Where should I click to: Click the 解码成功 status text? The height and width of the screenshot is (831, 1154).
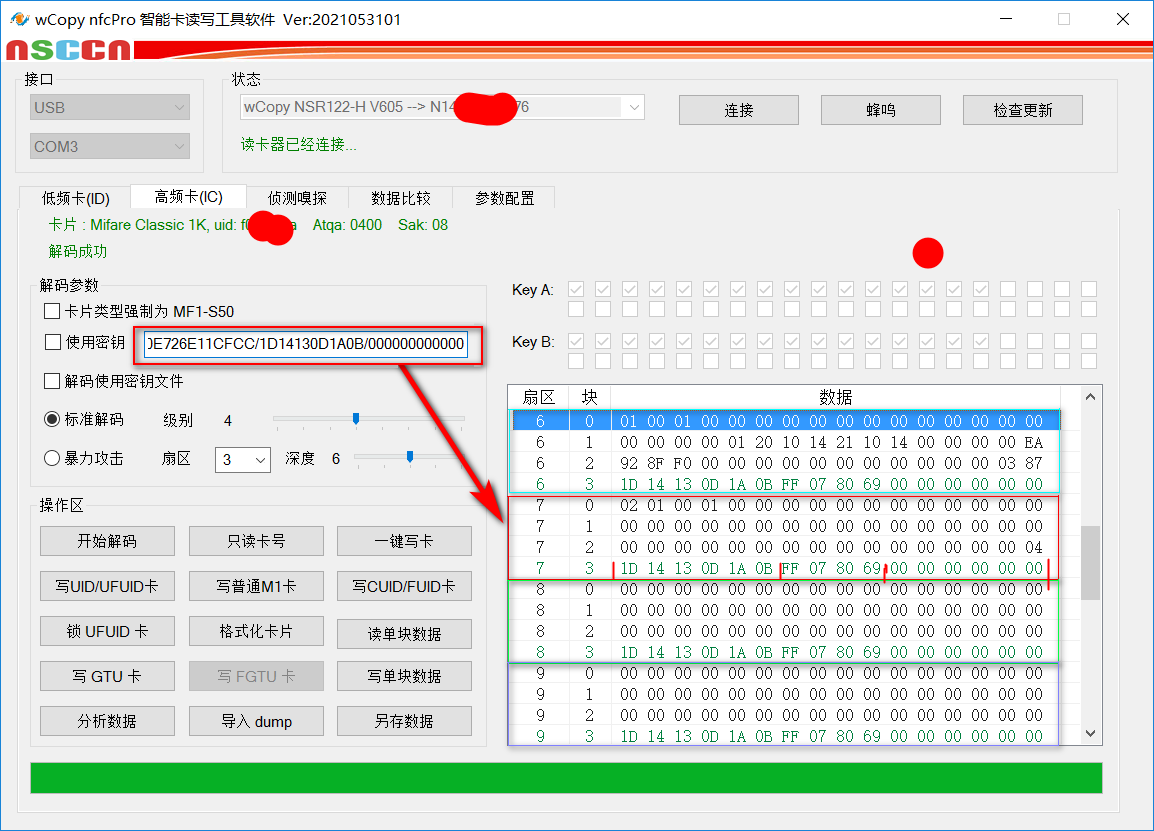click(x=78, y=251)
